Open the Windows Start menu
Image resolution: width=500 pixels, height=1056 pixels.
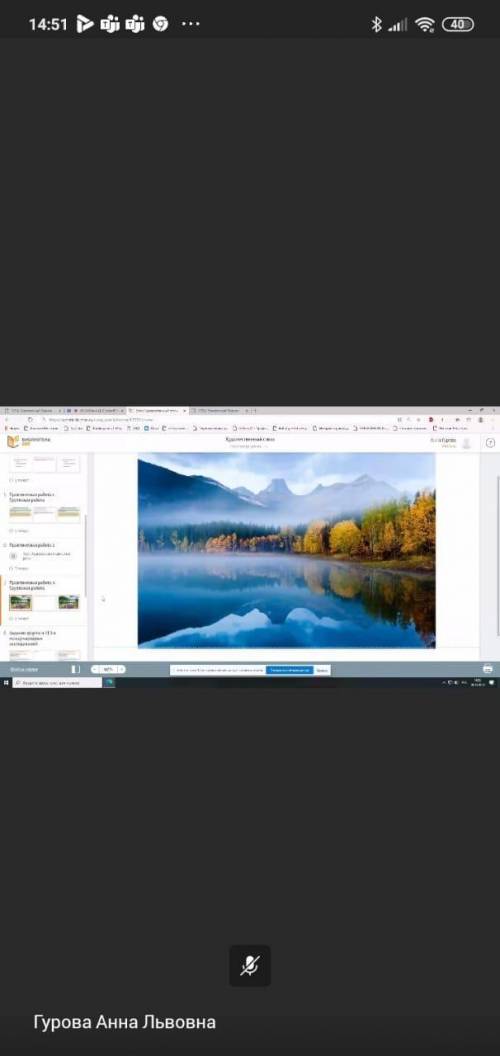[5, 682]
